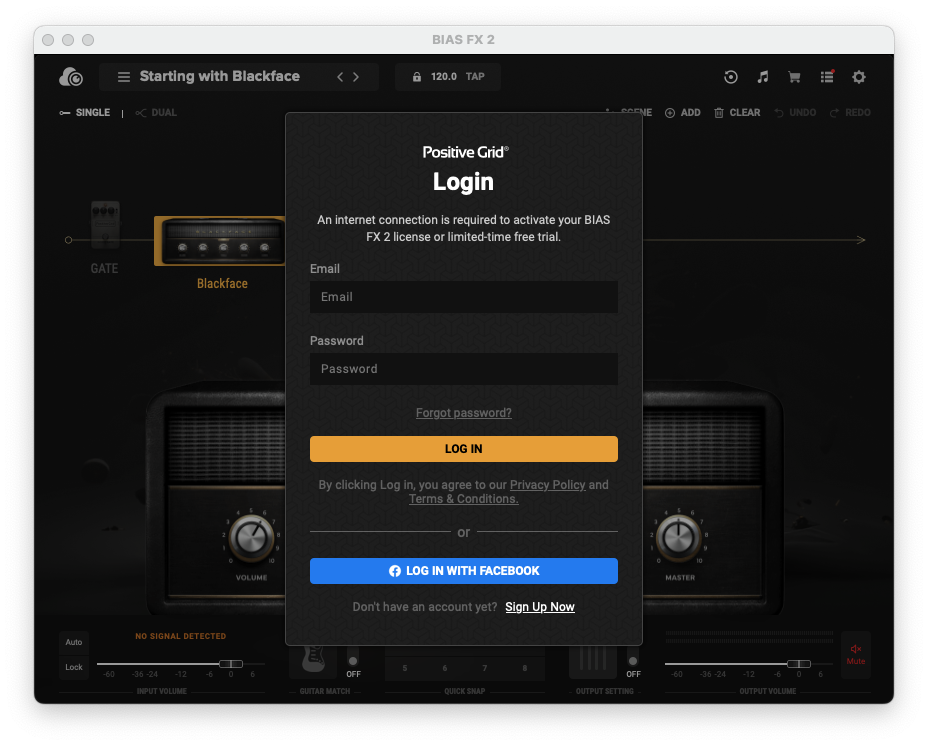Click the REDO button
928x746 pixels.
point(850,112)
